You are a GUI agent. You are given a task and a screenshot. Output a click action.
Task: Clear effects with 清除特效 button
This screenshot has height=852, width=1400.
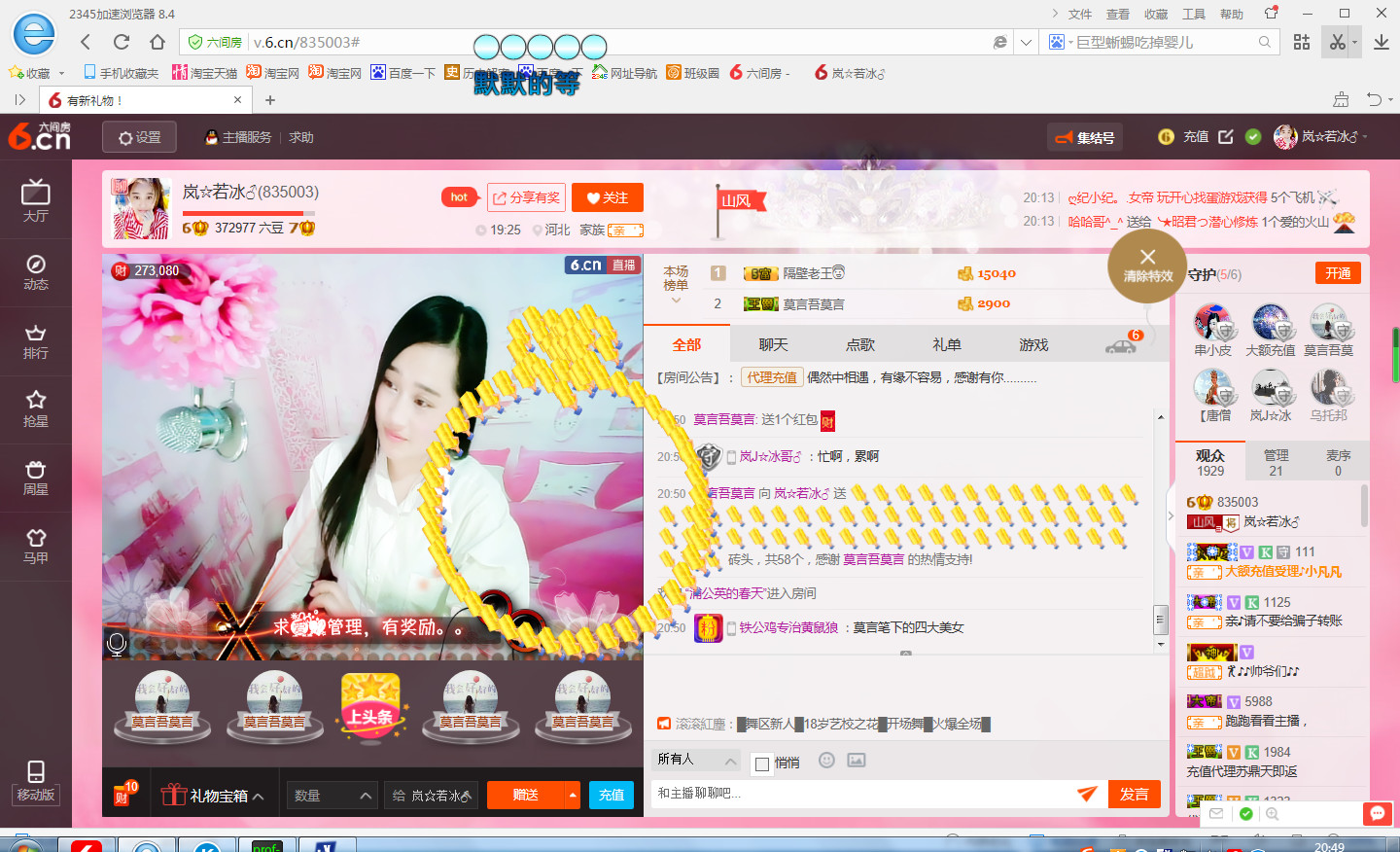point(1147,266)
